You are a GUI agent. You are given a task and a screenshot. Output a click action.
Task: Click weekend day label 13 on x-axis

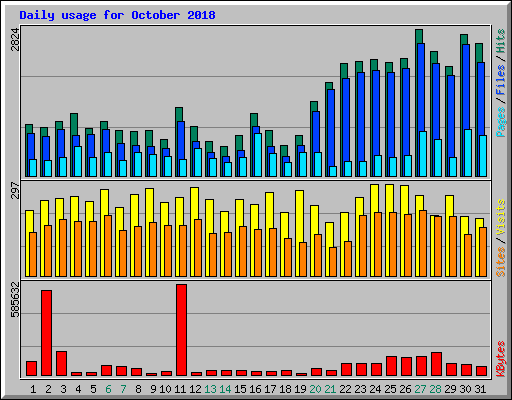210,389
